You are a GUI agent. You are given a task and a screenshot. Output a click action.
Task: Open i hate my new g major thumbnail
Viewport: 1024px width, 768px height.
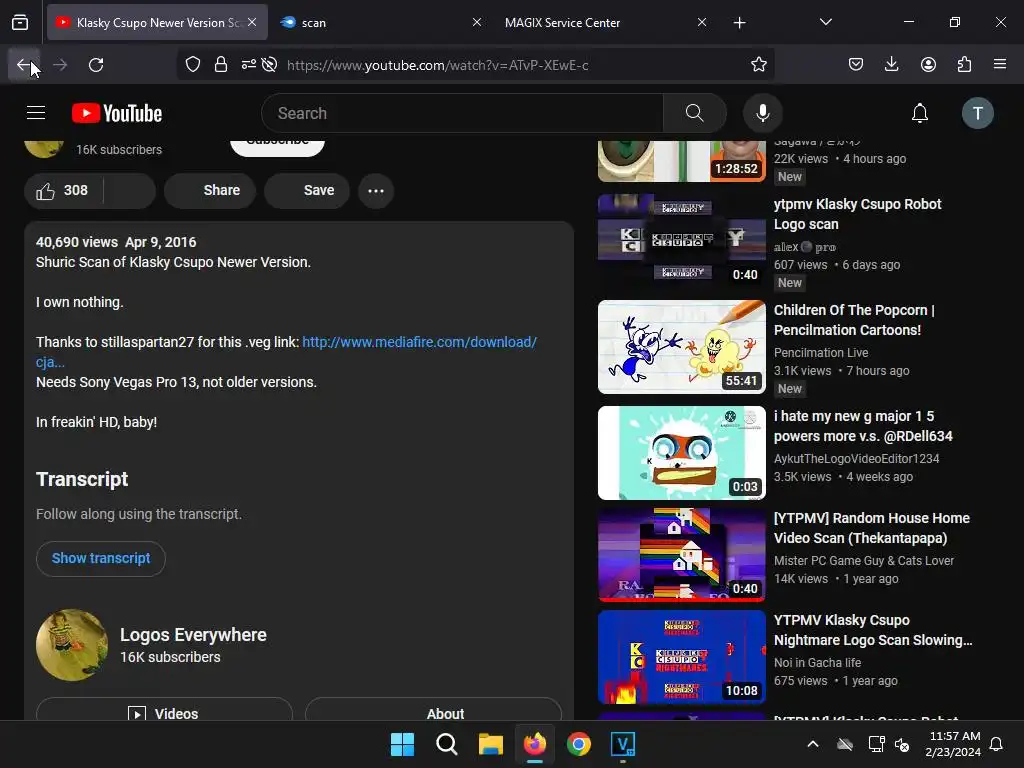click(681, 453)
